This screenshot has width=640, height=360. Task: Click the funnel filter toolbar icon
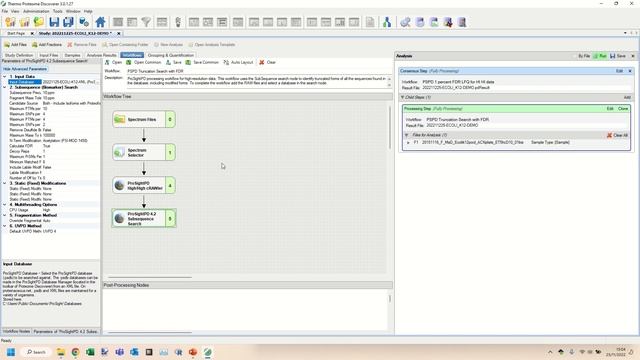pyautogui.click(x=146, y=22)
